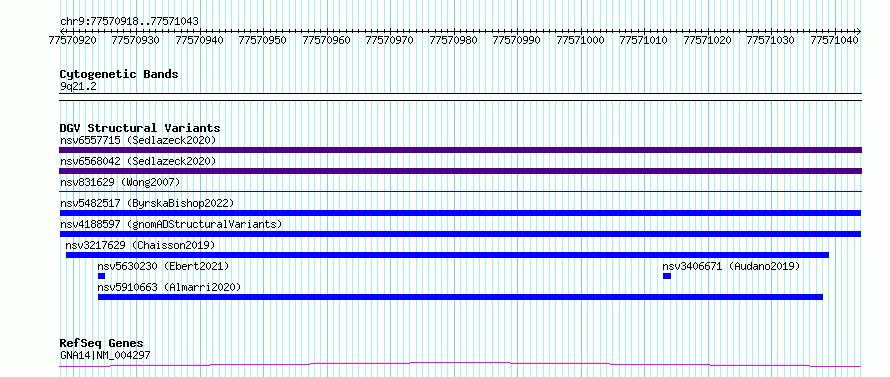Select the purple bar under nsv6568042
The width and height of the screenshot is (890, 377).
[460, 171]
